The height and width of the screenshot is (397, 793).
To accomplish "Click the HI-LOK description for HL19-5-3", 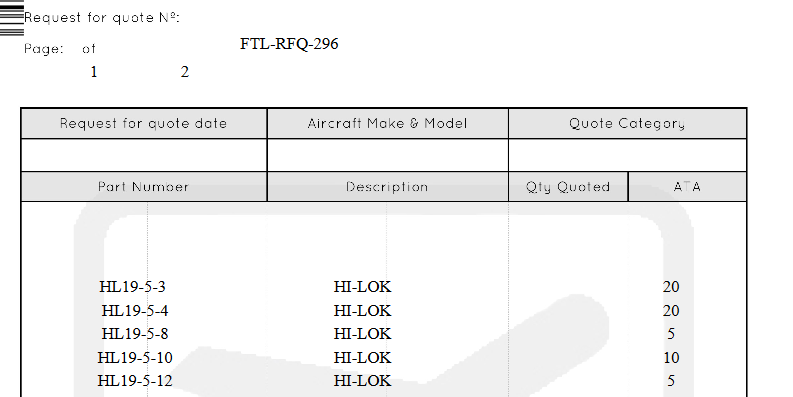I will (362, 287).
